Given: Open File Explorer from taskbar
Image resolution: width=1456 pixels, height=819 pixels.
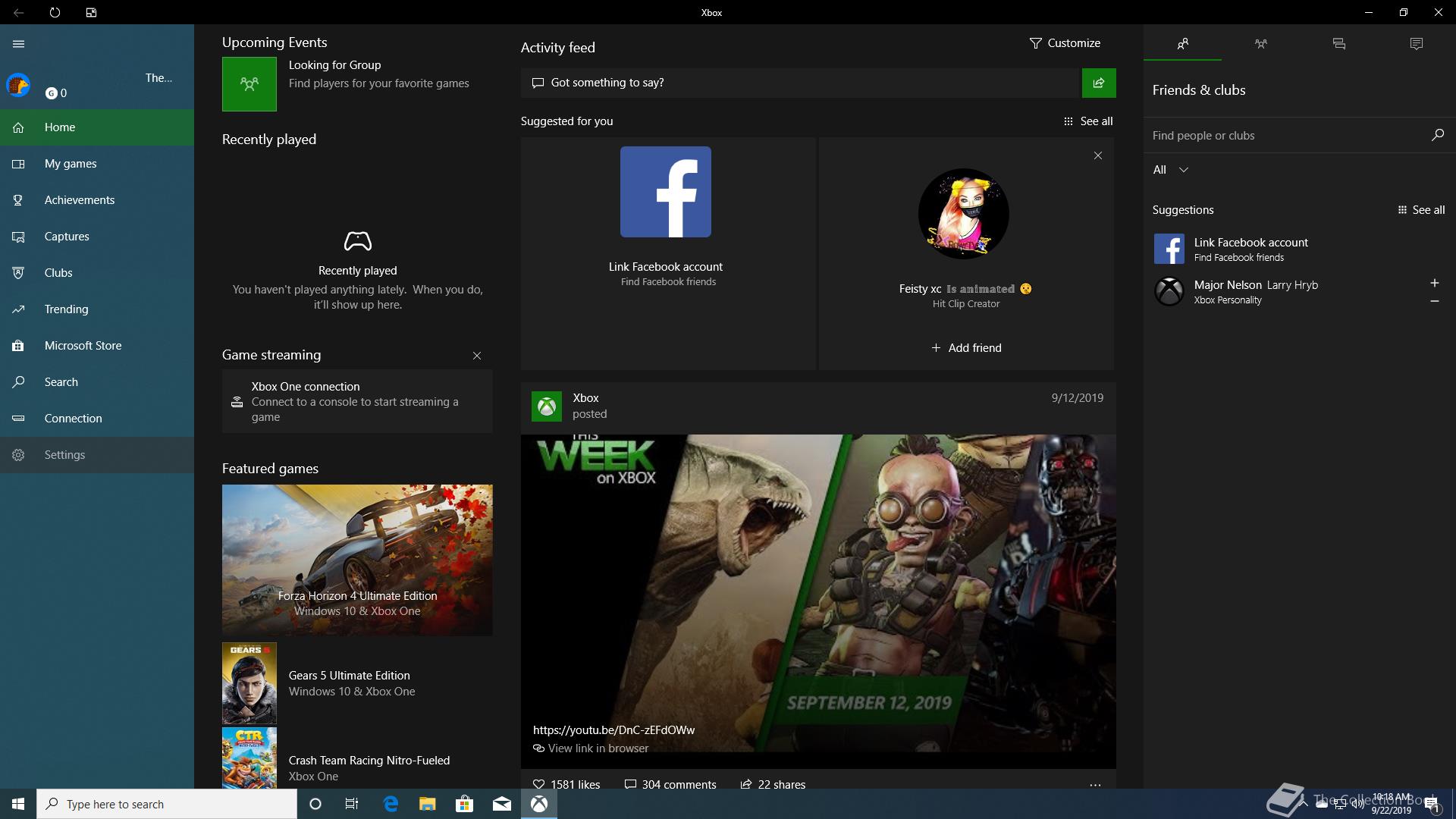Looking at the screenshot, I should point(428,804).
